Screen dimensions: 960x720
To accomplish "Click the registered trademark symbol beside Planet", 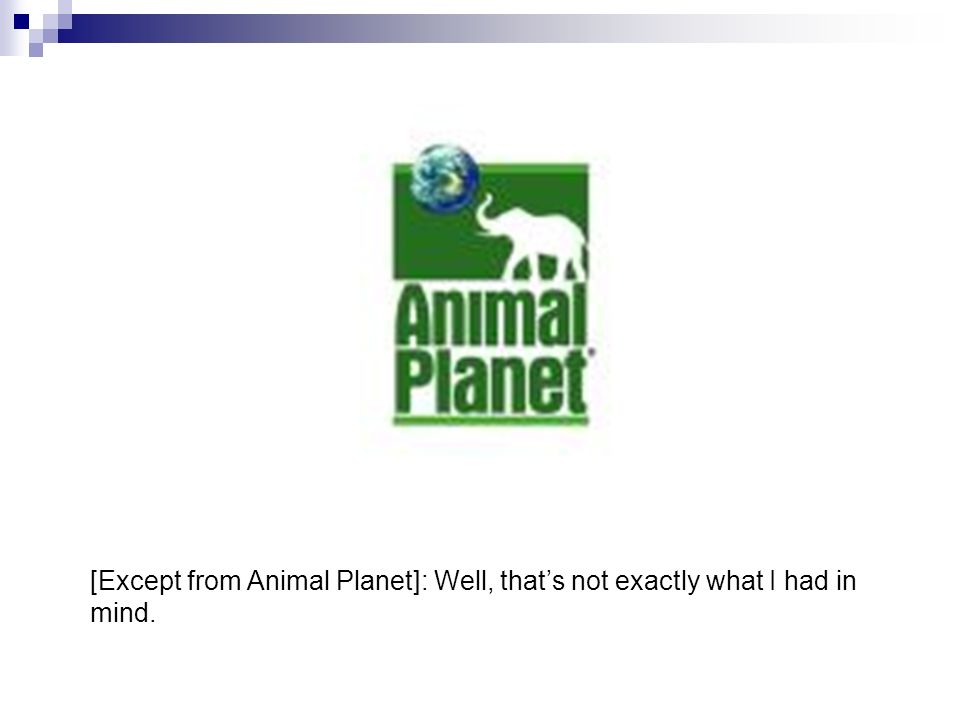I will click(591, 352).
